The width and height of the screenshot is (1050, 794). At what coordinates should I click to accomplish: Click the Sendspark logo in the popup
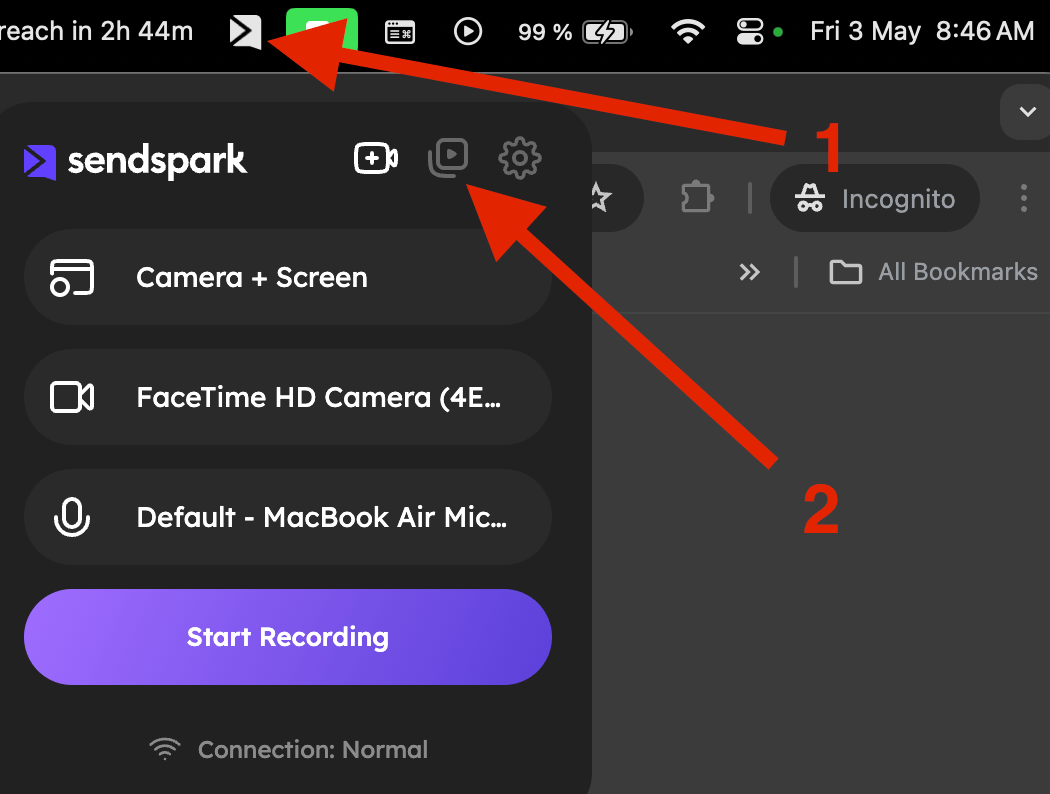(x=135, y=161)
